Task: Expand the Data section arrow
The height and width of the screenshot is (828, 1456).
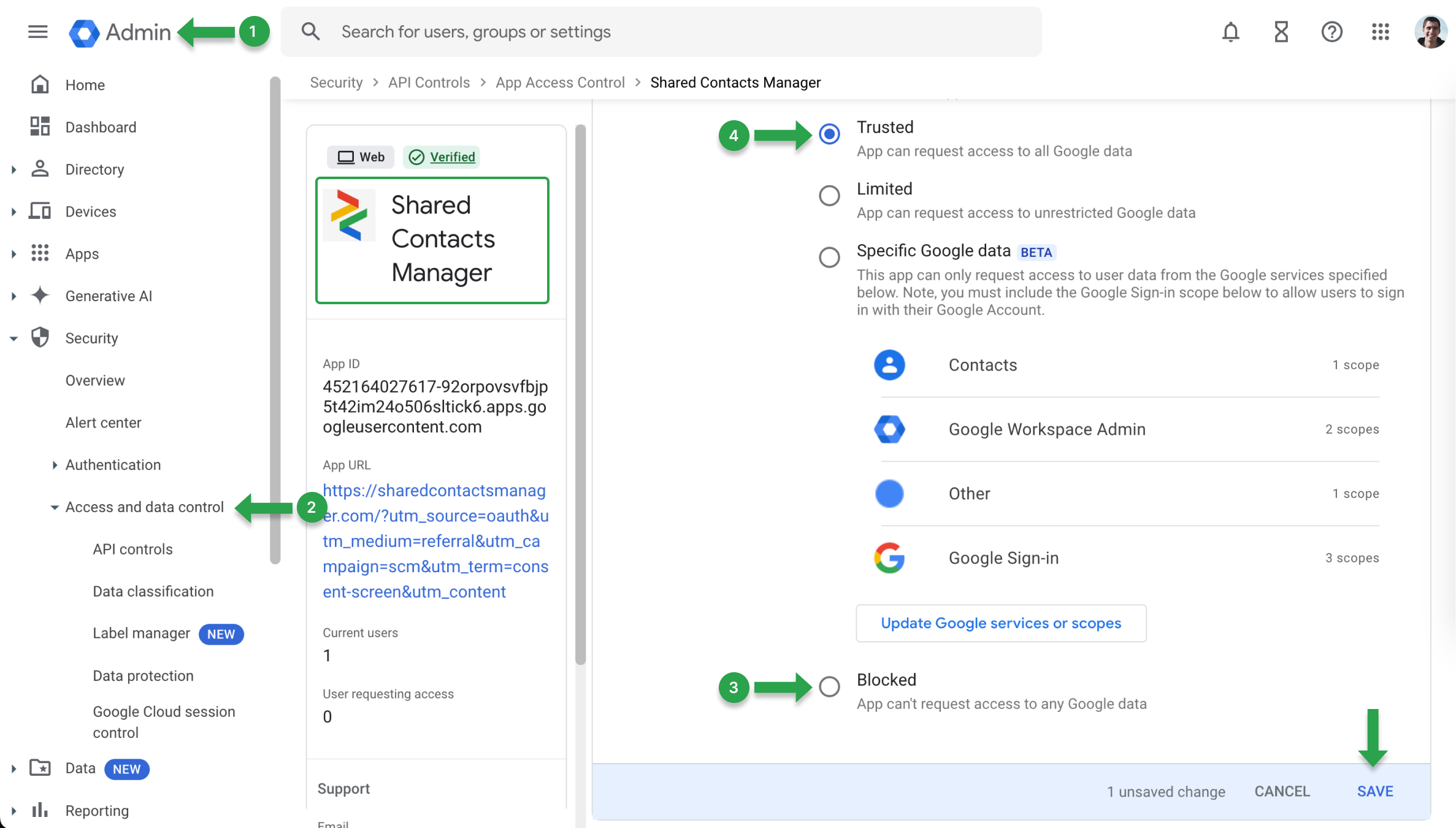Action: (13, 769)
